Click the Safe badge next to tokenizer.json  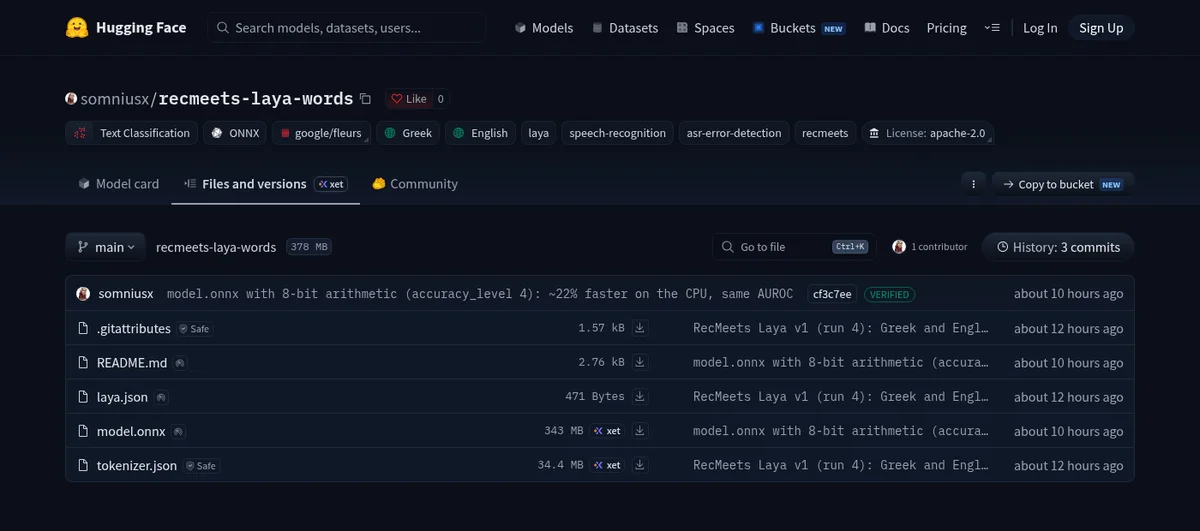(x=200, y=465)
